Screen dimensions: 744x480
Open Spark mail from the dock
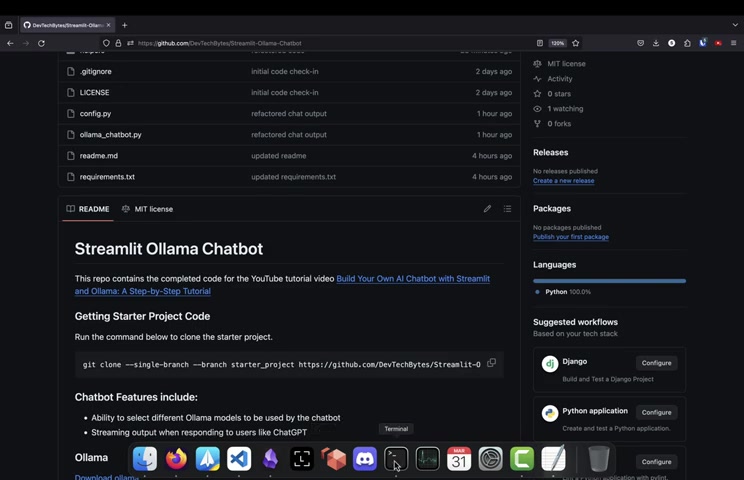pyautogui.click(x=207, y=459)
